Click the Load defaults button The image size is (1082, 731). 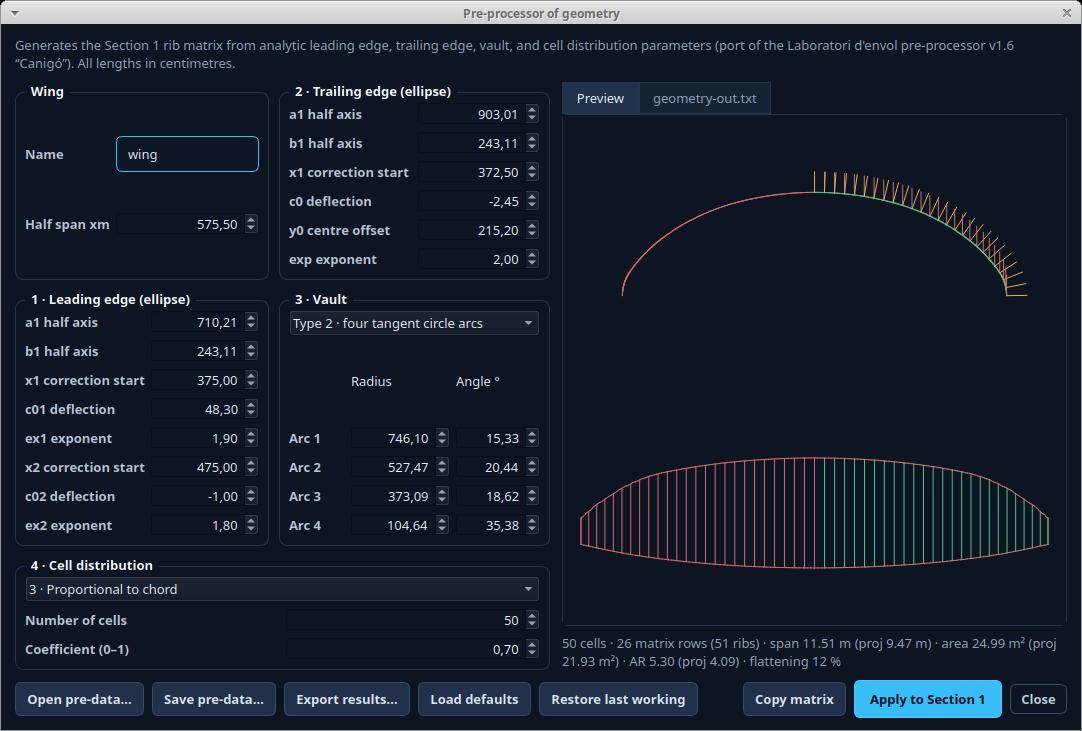click(x=474, y=699)
